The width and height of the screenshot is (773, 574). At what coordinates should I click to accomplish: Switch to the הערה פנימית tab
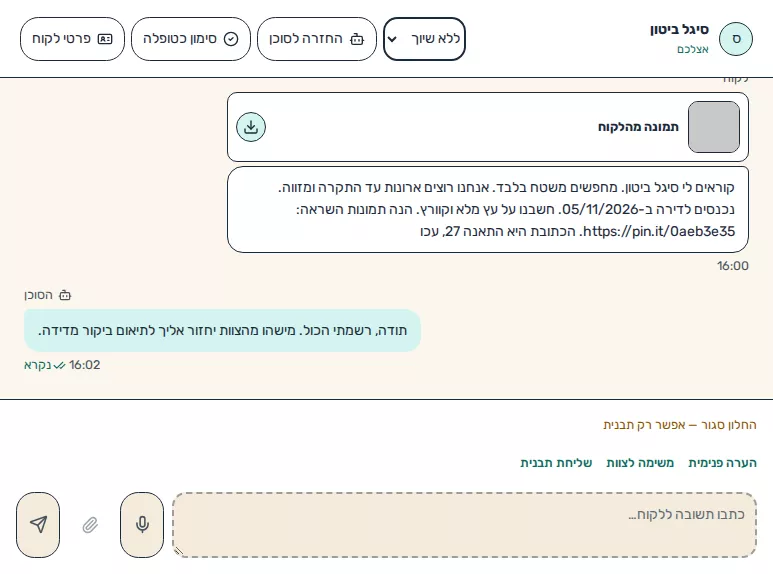722,463
